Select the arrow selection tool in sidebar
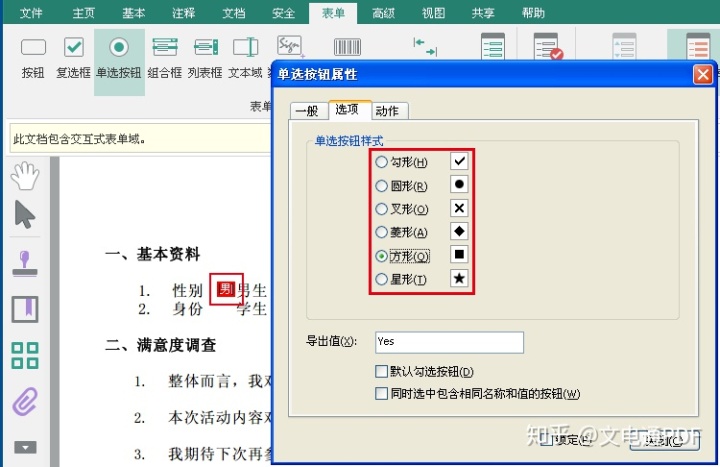Image resolution: width=720 pixels, height=467 pixels. tap(25, 214)
